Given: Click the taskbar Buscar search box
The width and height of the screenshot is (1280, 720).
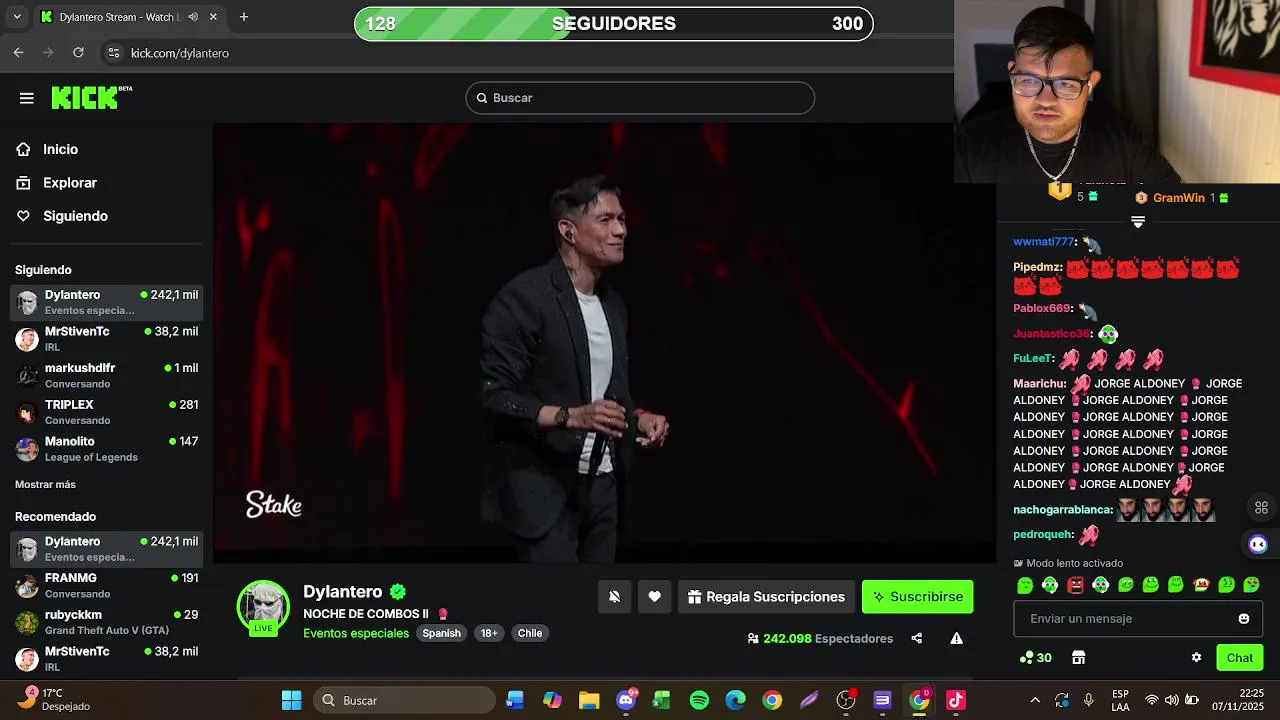Looking at the screenshot, I should click(405, 700).
